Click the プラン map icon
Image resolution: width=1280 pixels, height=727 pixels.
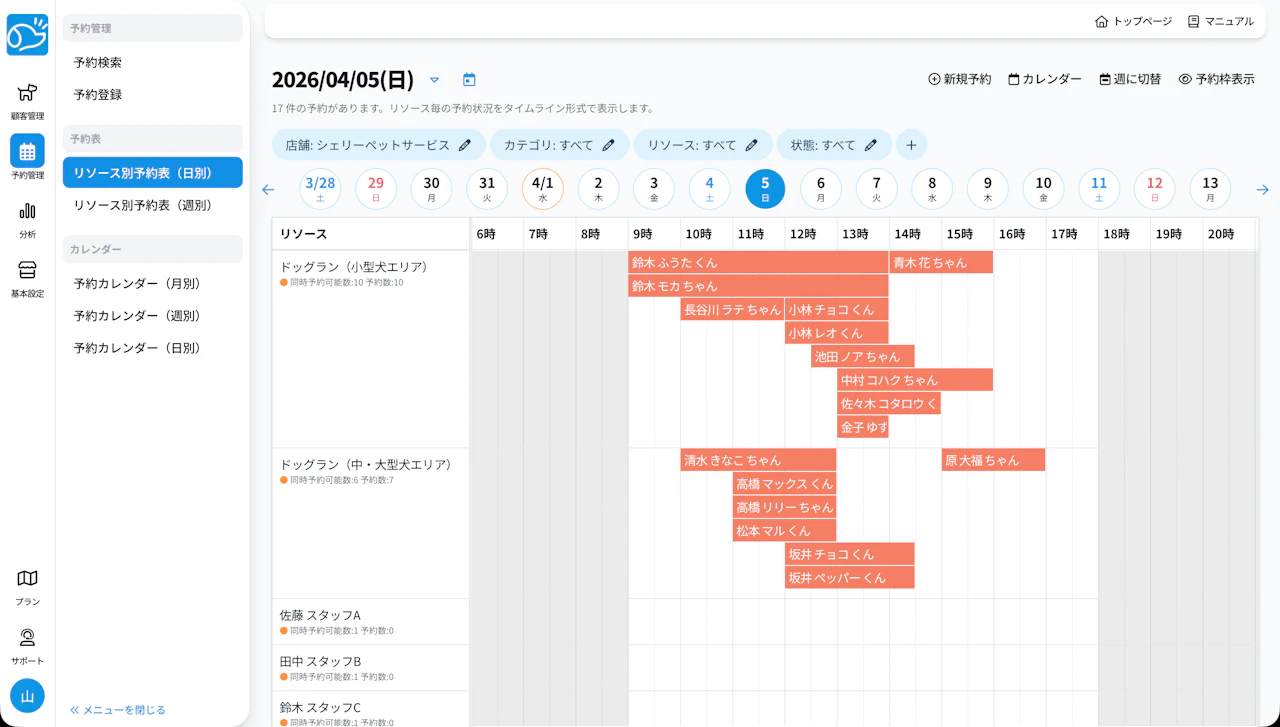(27, 578)
